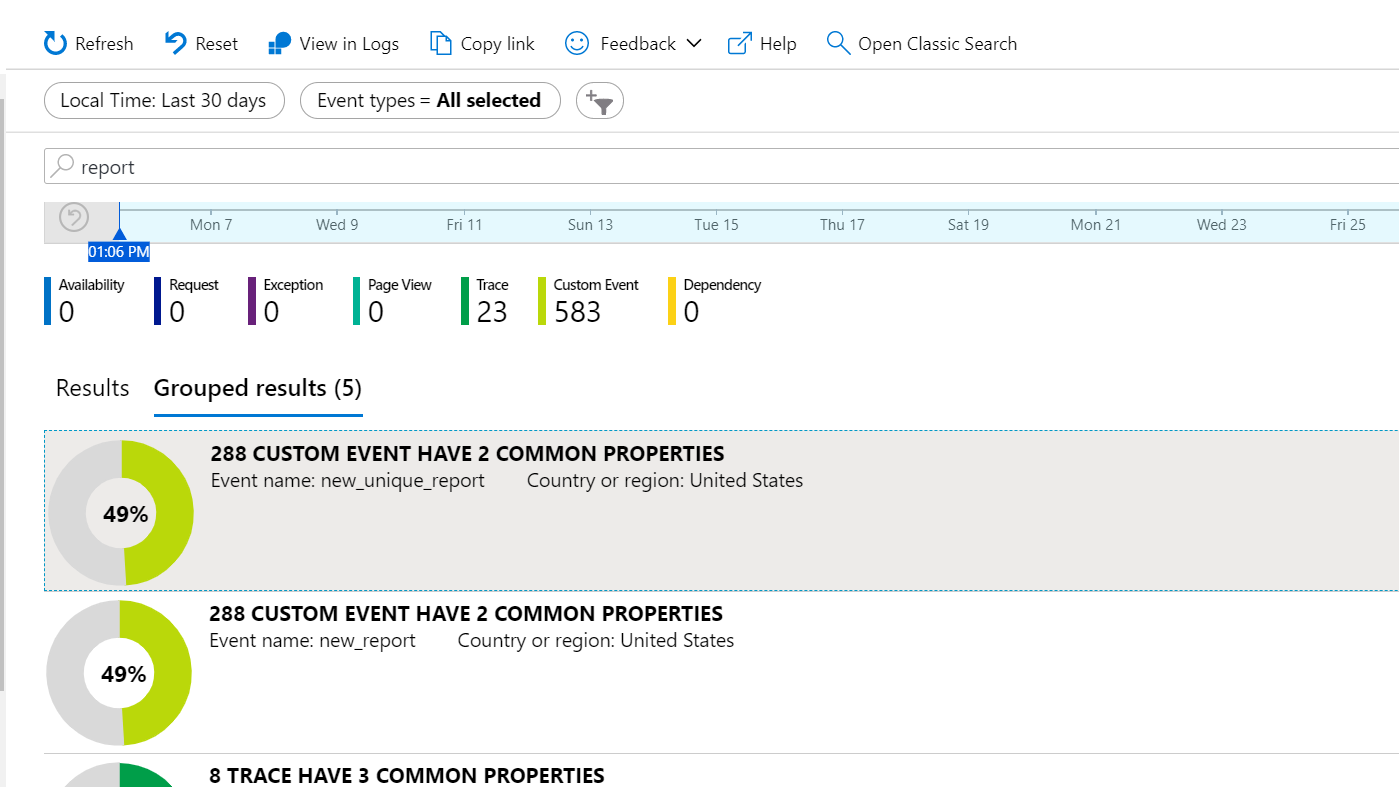1399x787 pixels.
Task: Click the Copy link icon
Action: point(440,43)
